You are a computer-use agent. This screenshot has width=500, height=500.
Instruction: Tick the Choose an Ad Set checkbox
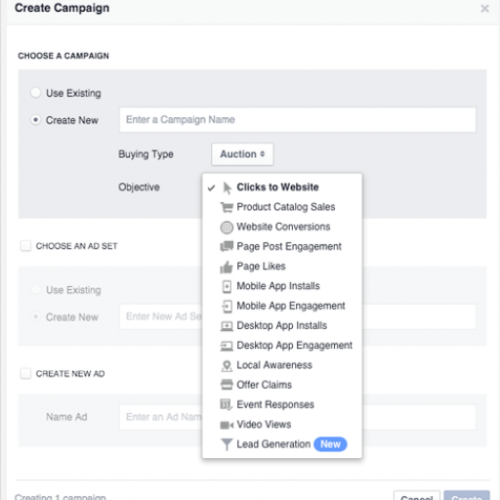tap(26, 246)
